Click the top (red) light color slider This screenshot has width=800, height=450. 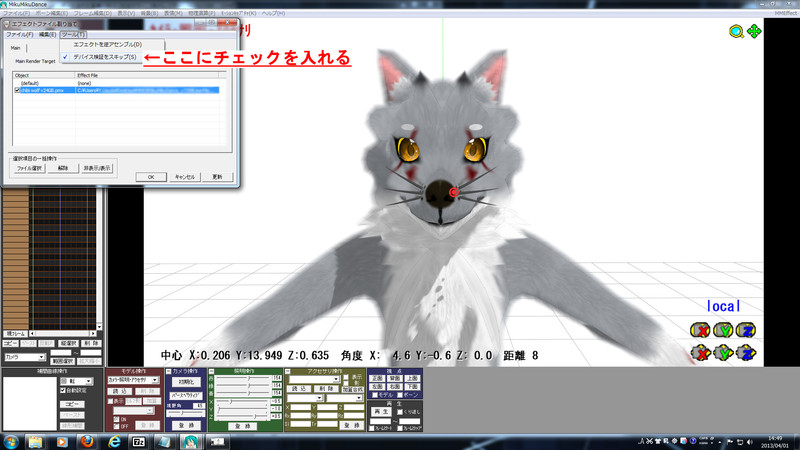point(243,379)
